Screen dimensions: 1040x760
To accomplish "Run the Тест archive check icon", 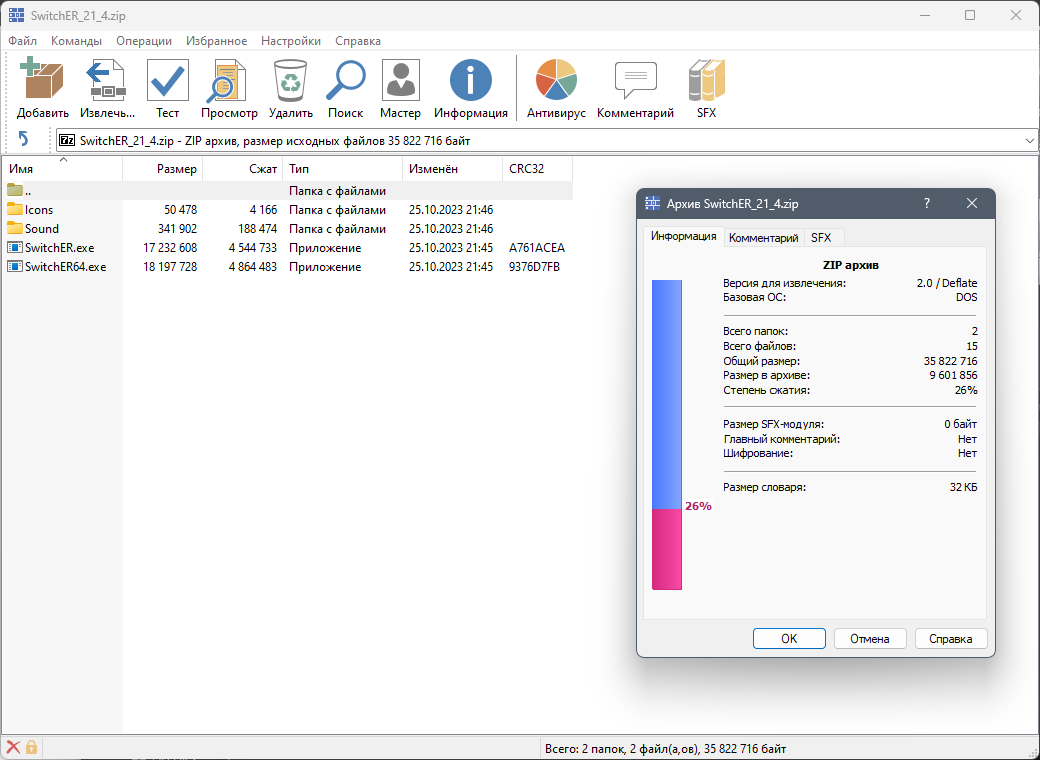I will point(167,81).
